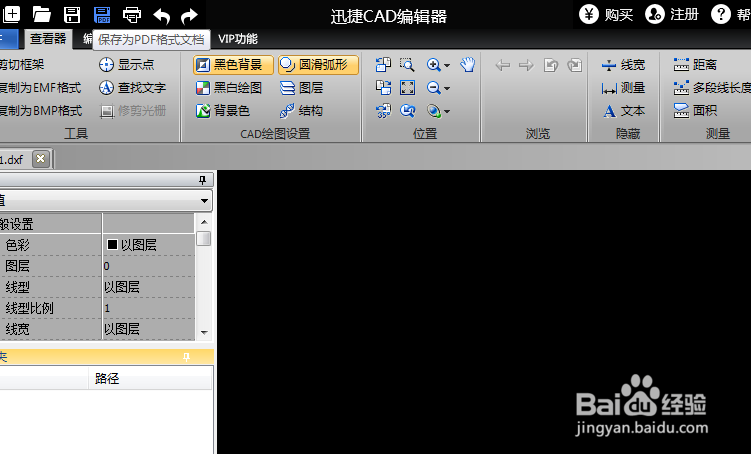751x454 pixels.
Task: Click the new file icon
Action: coord(11,14)
